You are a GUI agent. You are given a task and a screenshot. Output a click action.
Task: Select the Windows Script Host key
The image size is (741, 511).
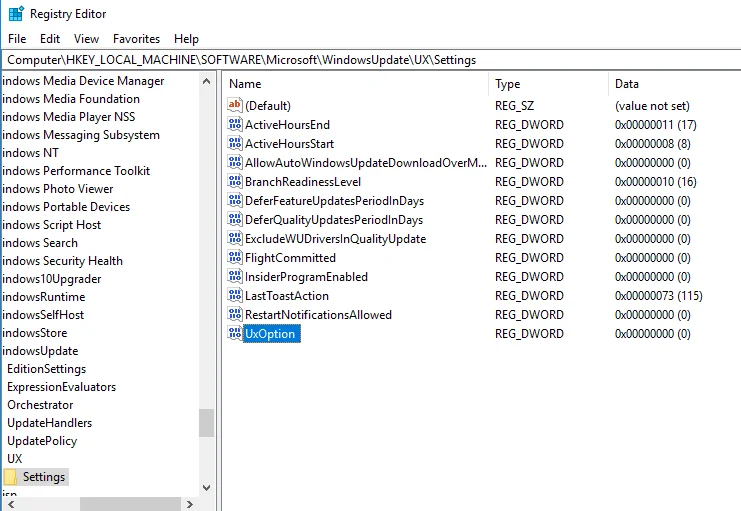tap(52, 225)
